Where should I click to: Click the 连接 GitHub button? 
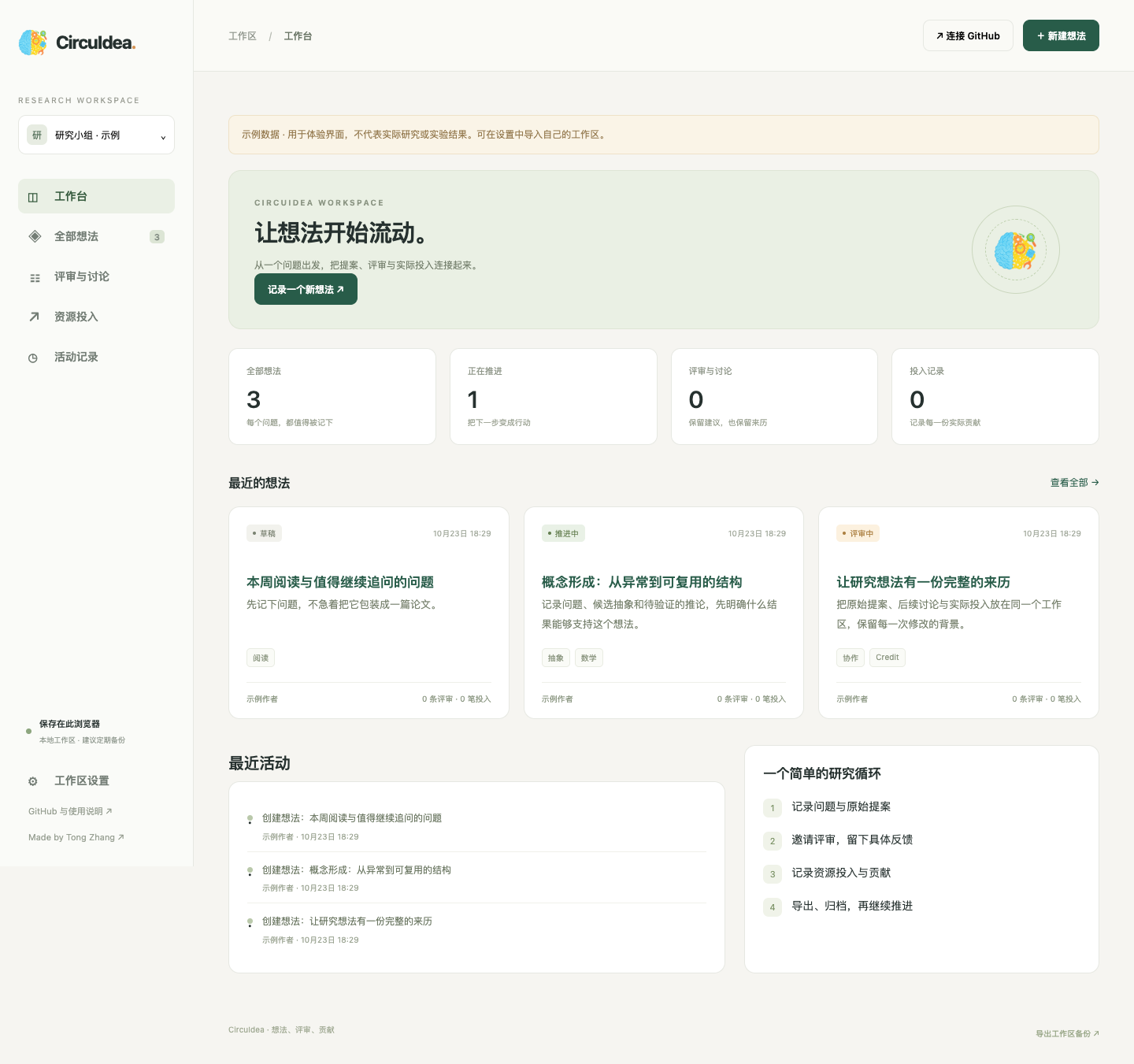[x=968, y=35]
